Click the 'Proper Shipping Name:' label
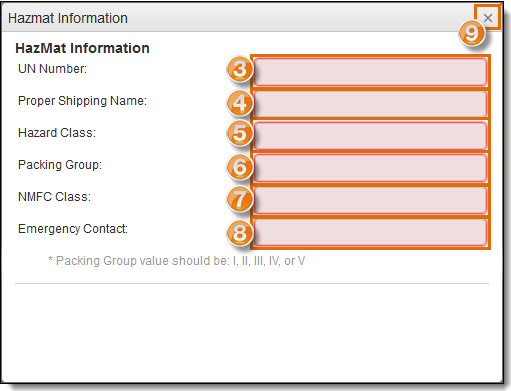Image resolution: width=511 pixels, height=391 pixels. click(82, 101)
